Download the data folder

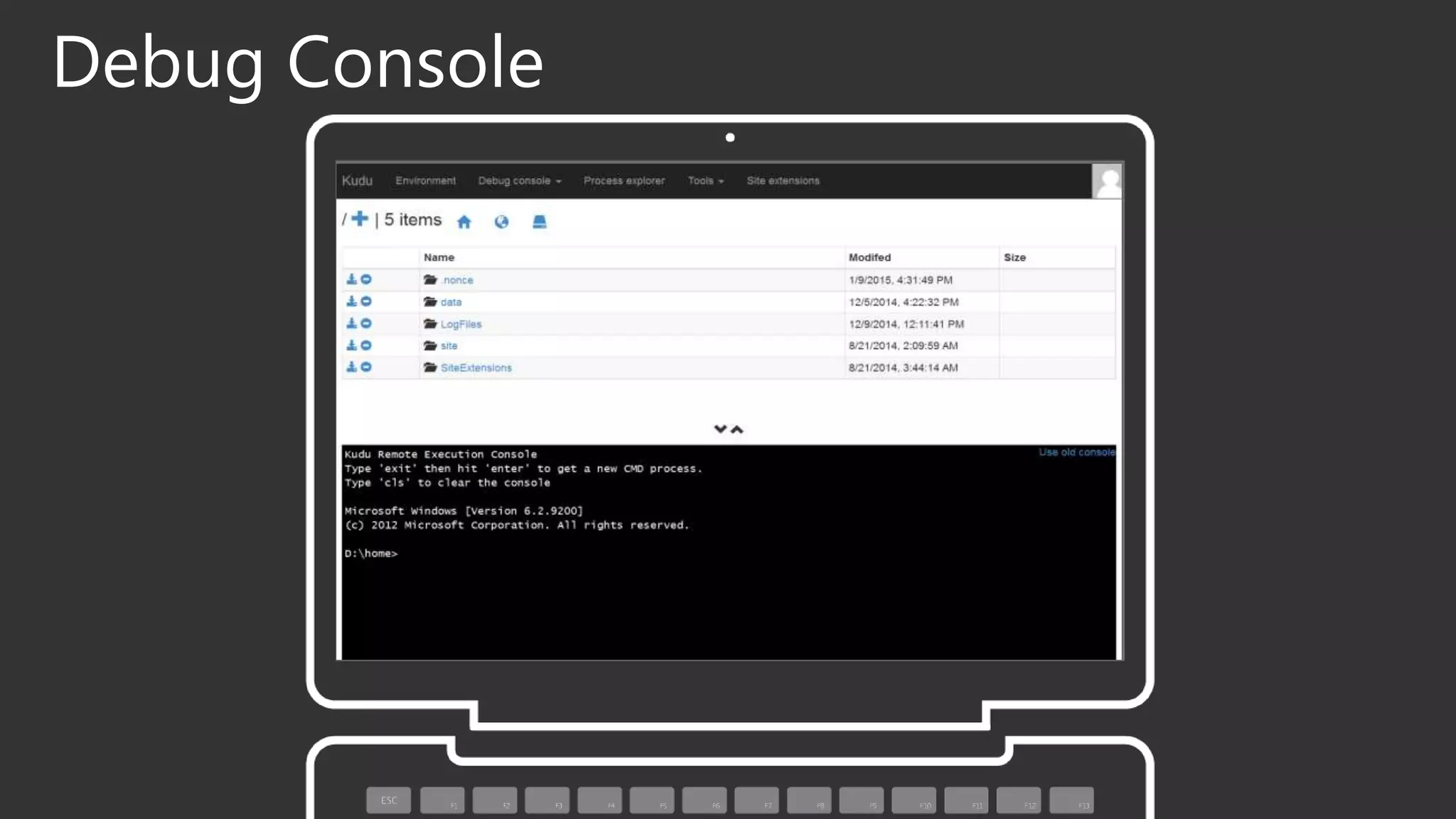pyautogui.click(x=351, y=301)
